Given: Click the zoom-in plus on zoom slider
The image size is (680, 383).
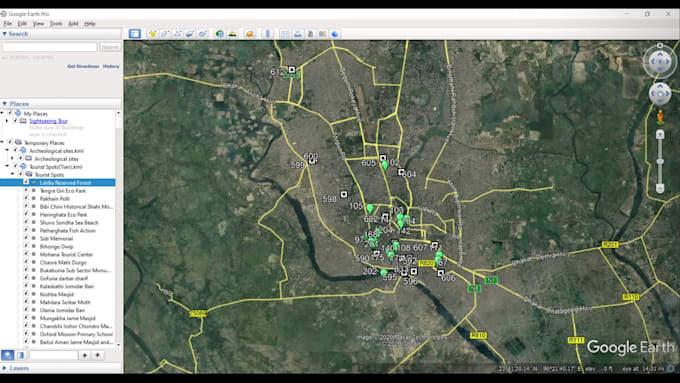Looking at the screenshot, I should (x=660, y=134).
